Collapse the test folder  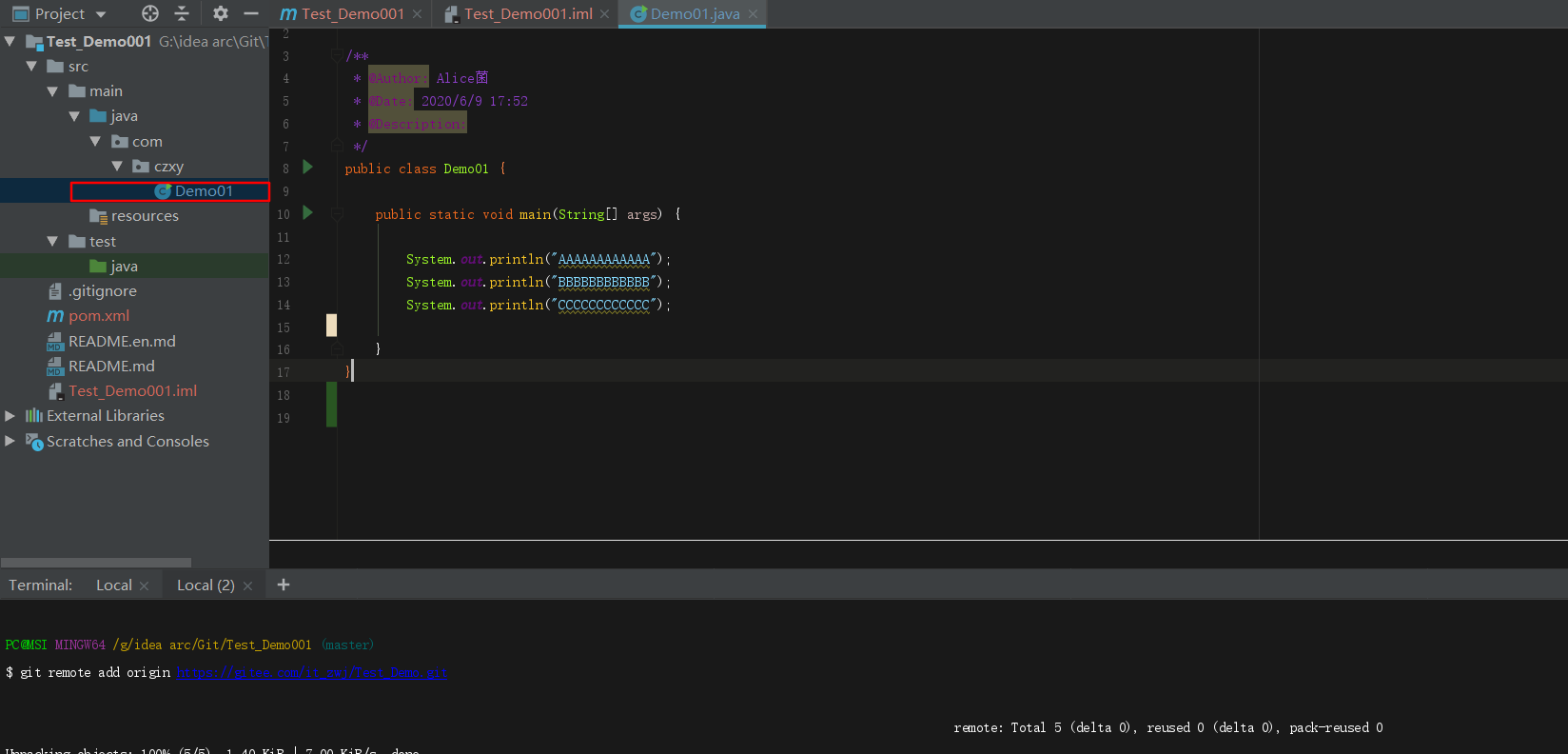[52, 241]
